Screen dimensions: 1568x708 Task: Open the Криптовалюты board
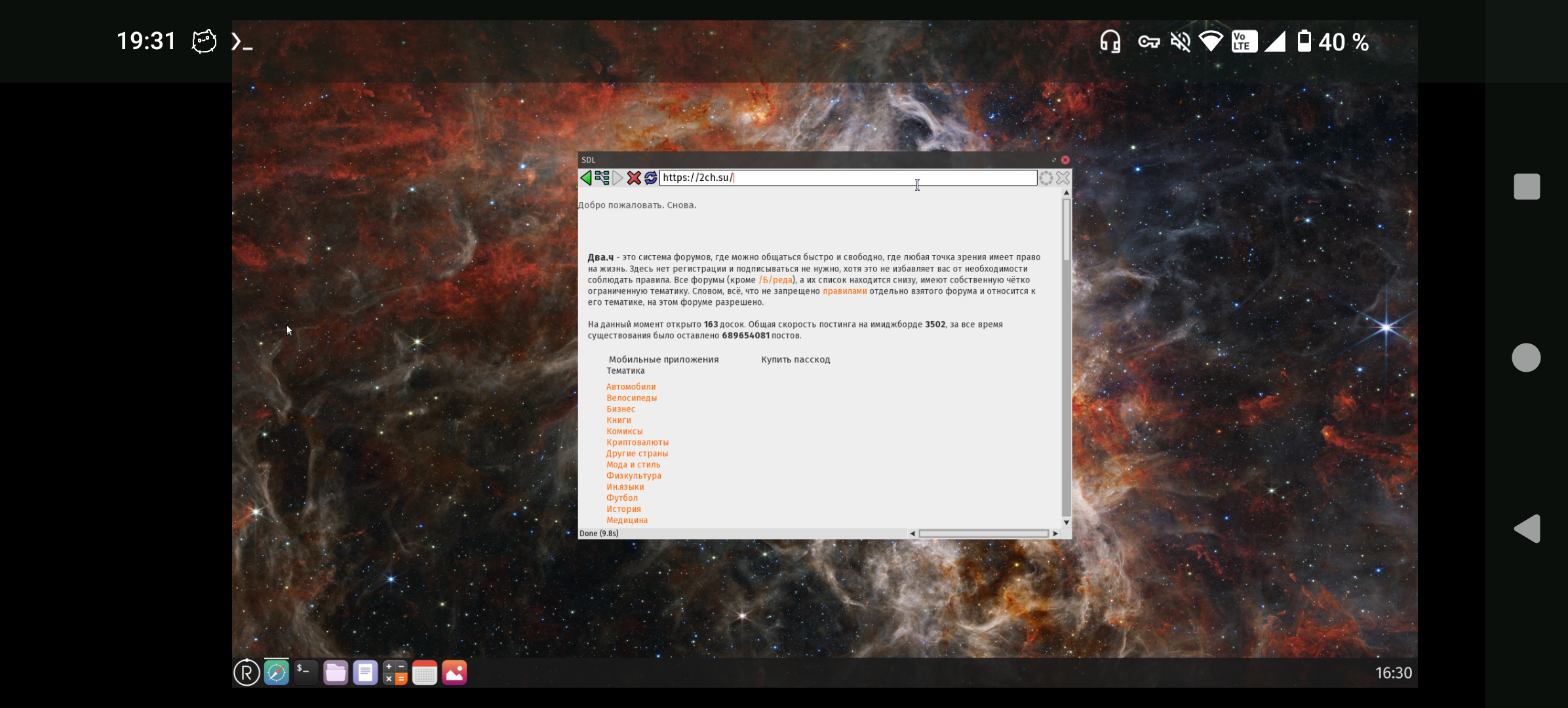[x=637, y=442]
